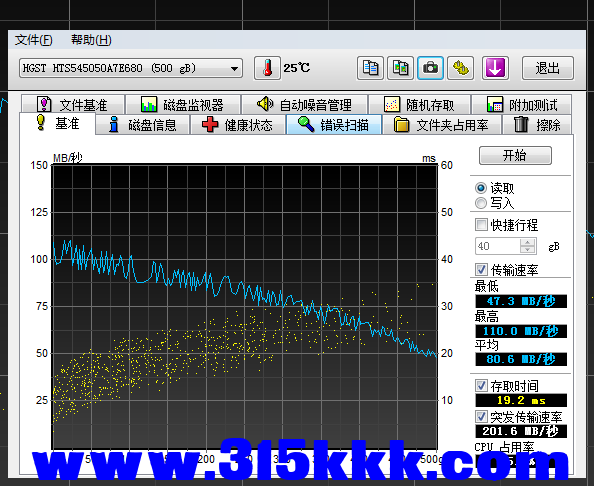Image resolution: width=594 pixels, height=486 pixels.
Task: Open the 帮助(H) menu
Action: click(91, 40)
